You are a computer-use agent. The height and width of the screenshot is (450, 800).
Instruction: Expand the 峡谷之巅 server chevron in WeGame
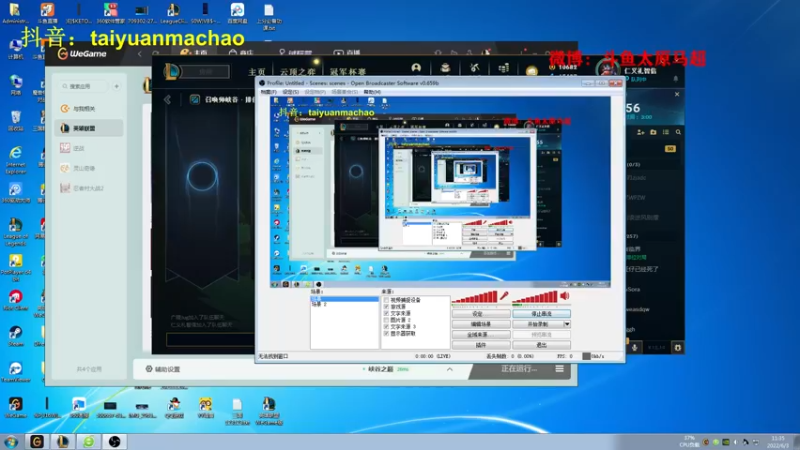449,369
